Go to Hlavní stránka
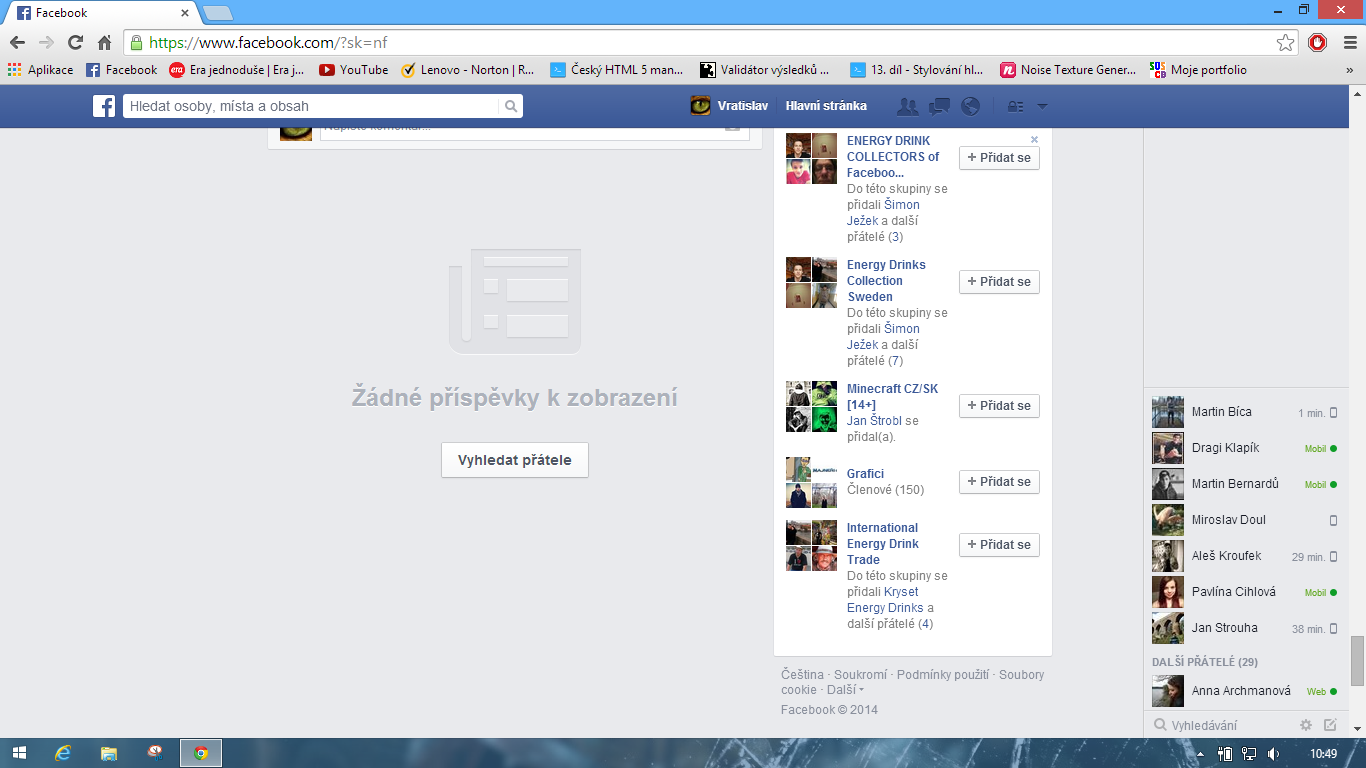Image resolution: width=1366 pixels, height=768 pixels. click(826, 106)
